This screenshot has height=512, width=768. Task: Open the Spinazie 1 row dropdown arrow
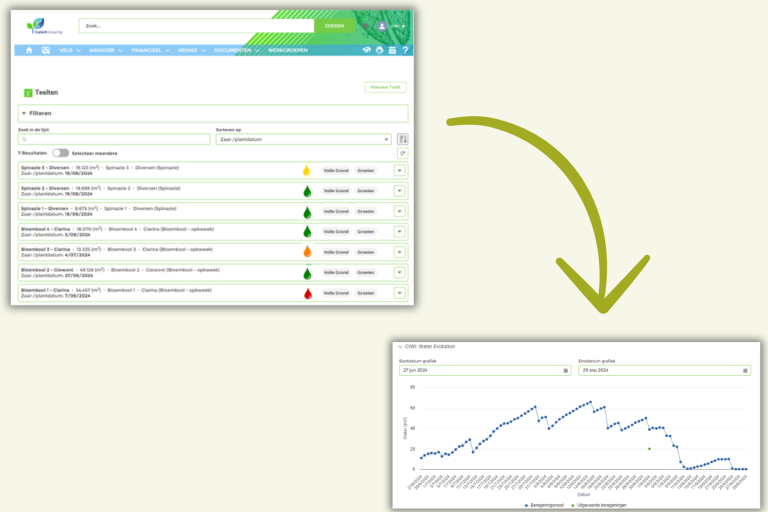pos(400,211)
